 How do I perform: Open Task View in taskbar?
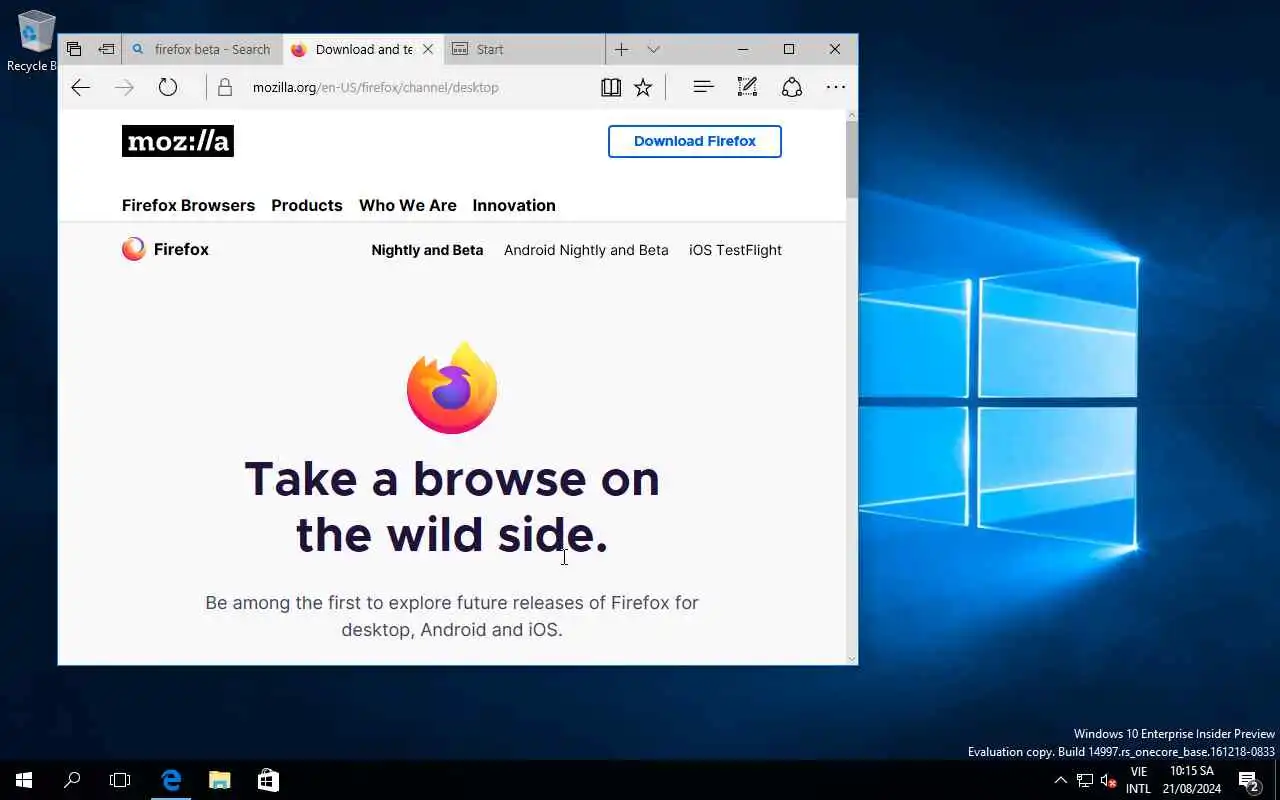(120, 780)
